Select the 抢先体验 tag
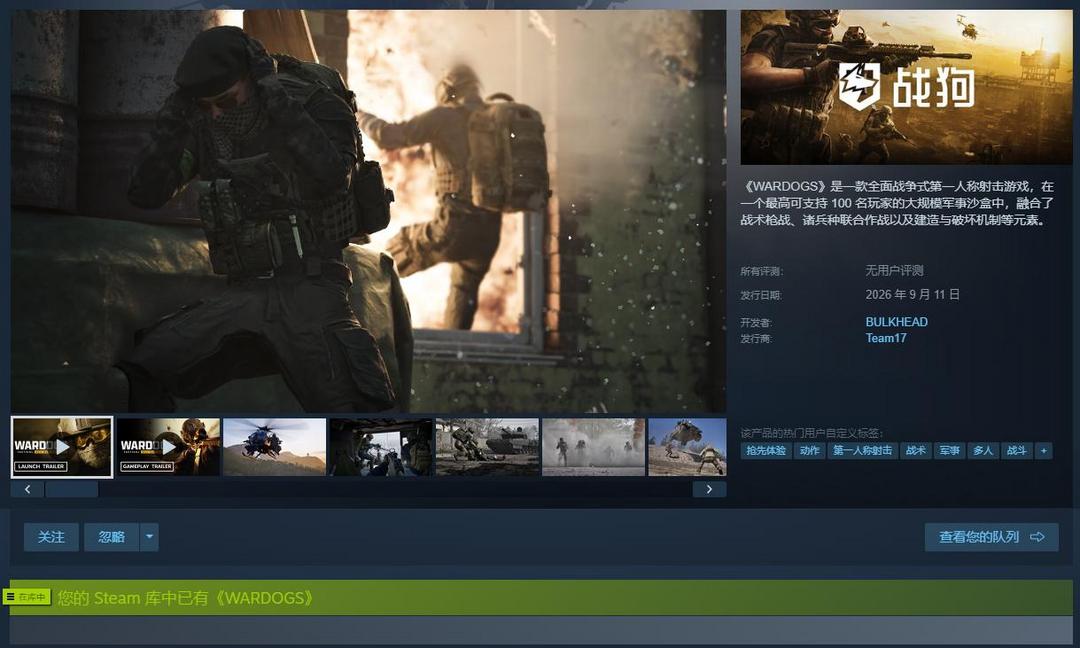 (766, 450)
